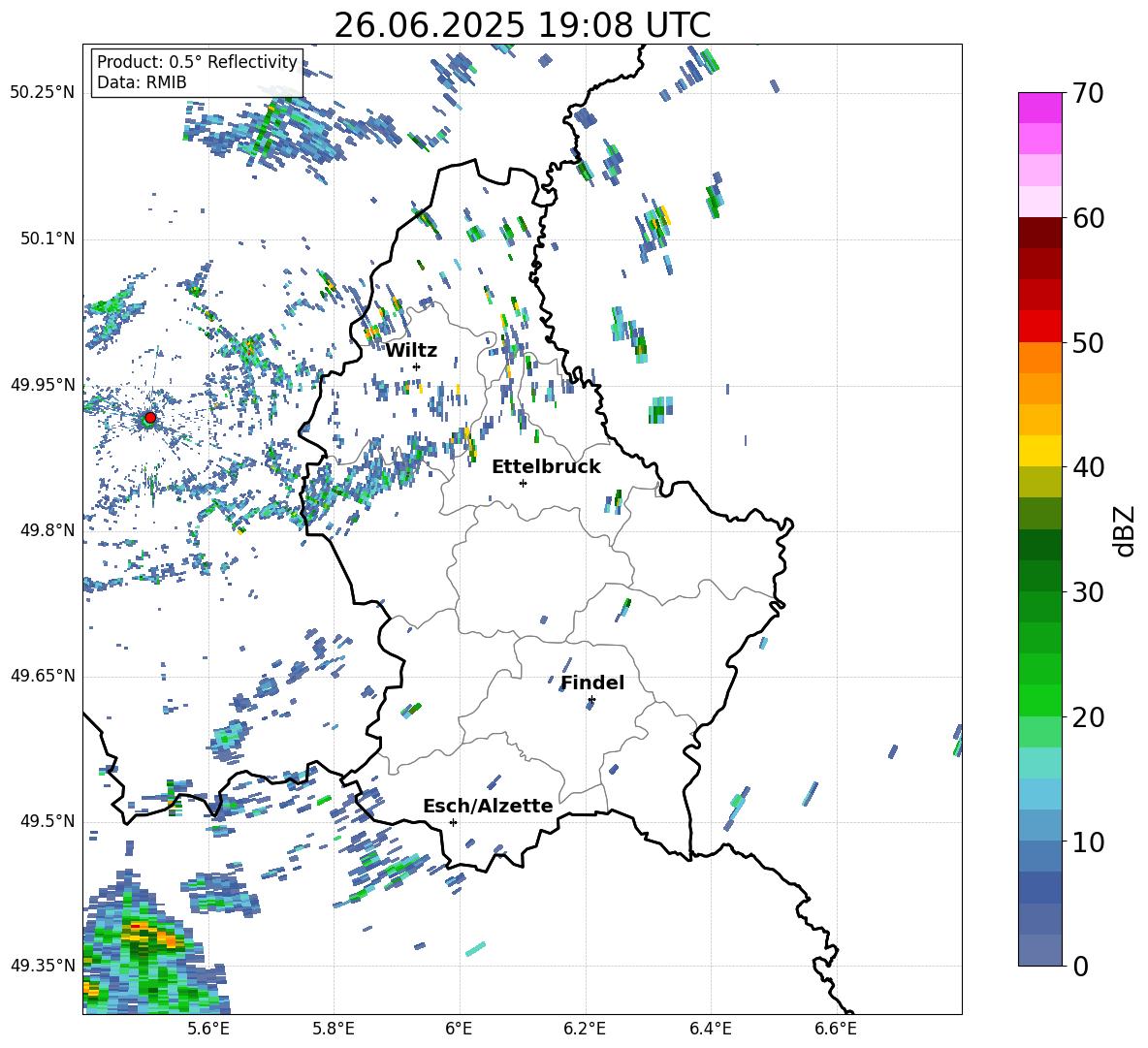The width and height of the screenshot is (1148, 1048).
Task: Click the yellow 40 dBZ colorbar swatch
Action: [x=1039, y=451]
